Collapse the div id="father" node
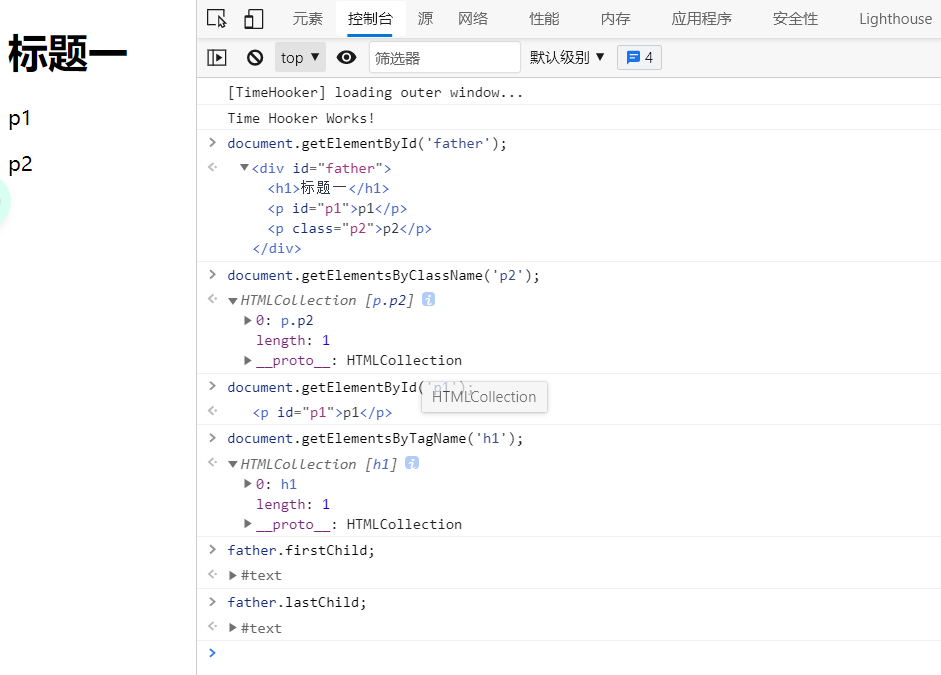Viewport: 941px width, 675px height. 245,168
